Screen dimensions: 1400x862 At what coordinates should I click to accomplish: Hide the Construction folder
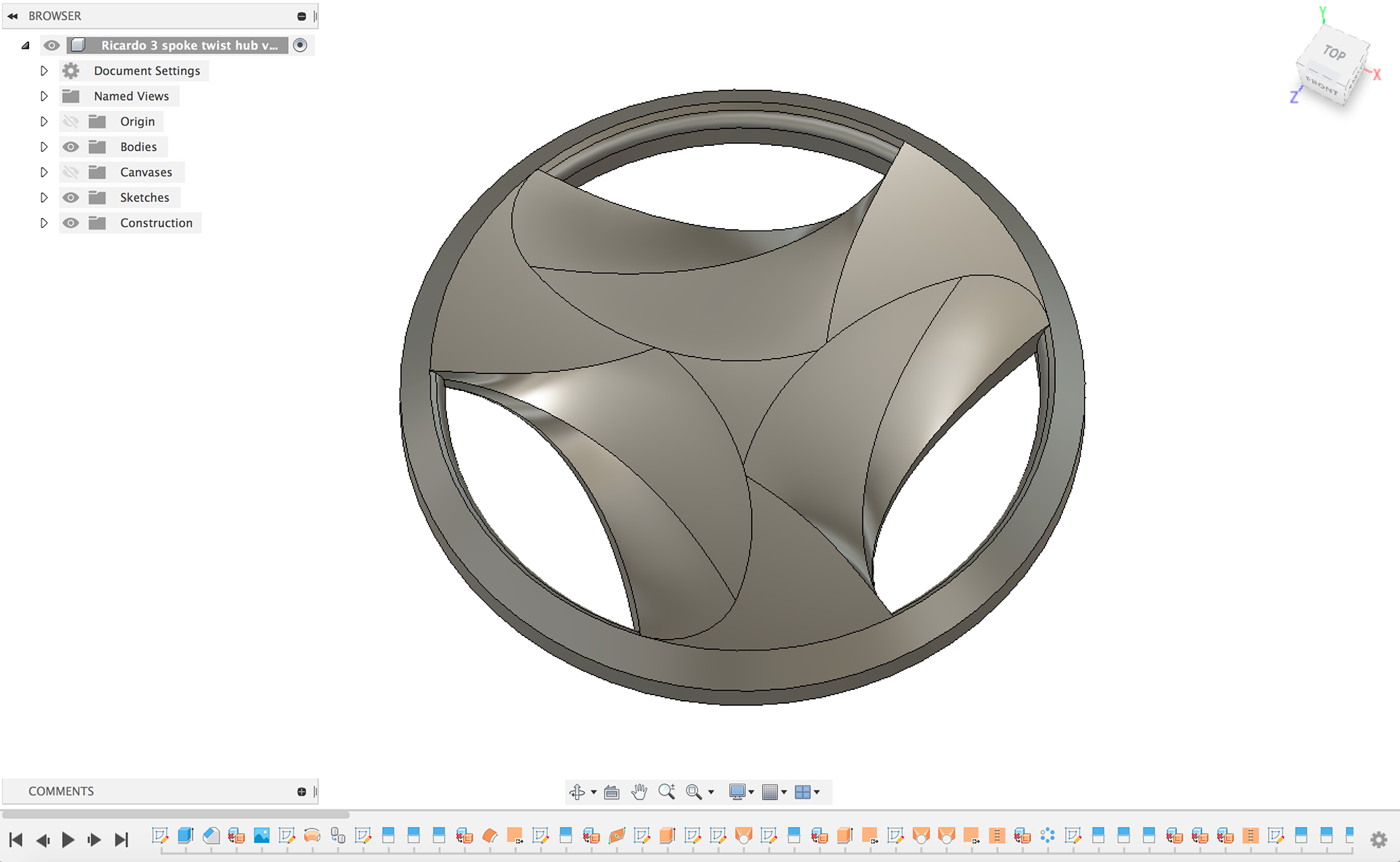71,223
